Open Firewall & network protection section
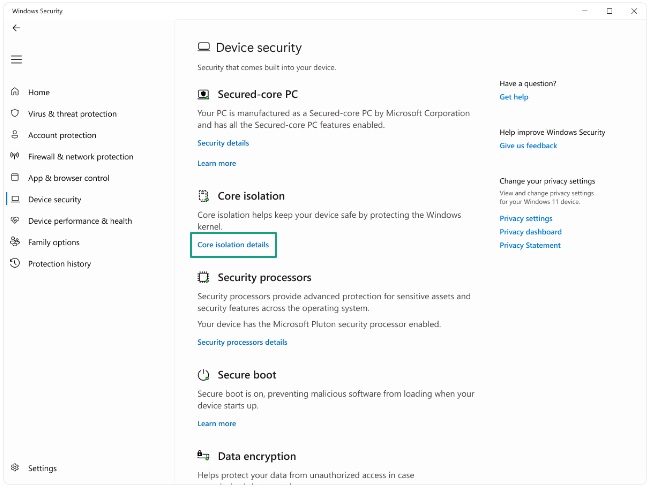 pos(81,157)
